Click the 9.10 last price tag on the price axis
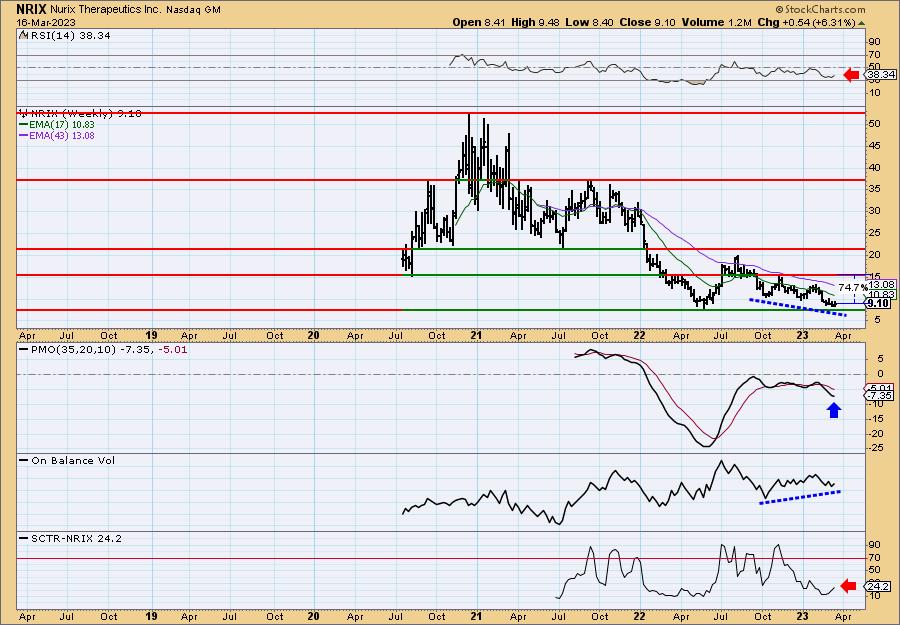 [879, 304]
